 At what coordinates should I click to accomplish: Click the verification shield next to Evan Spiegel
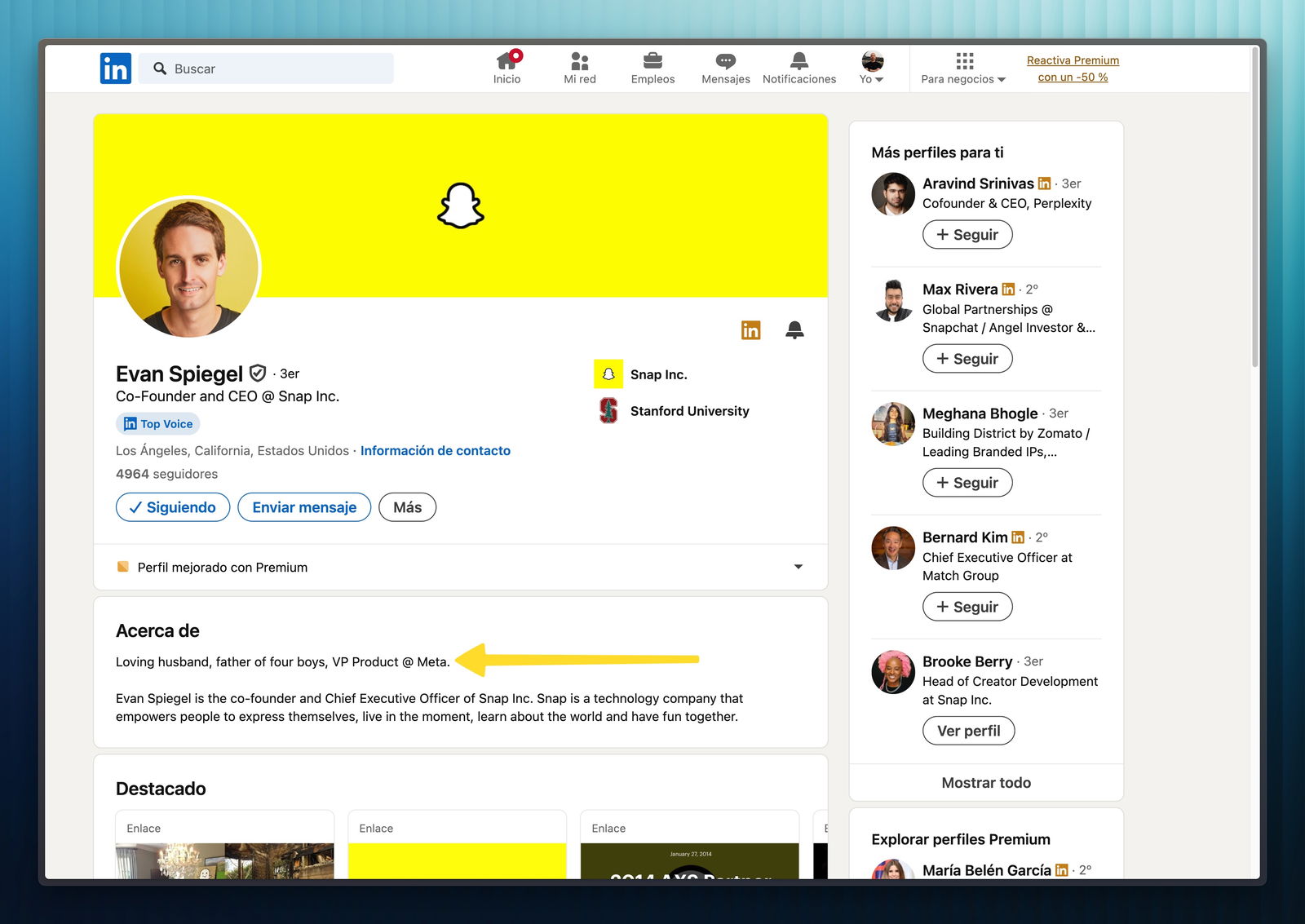tap(258, 374)
